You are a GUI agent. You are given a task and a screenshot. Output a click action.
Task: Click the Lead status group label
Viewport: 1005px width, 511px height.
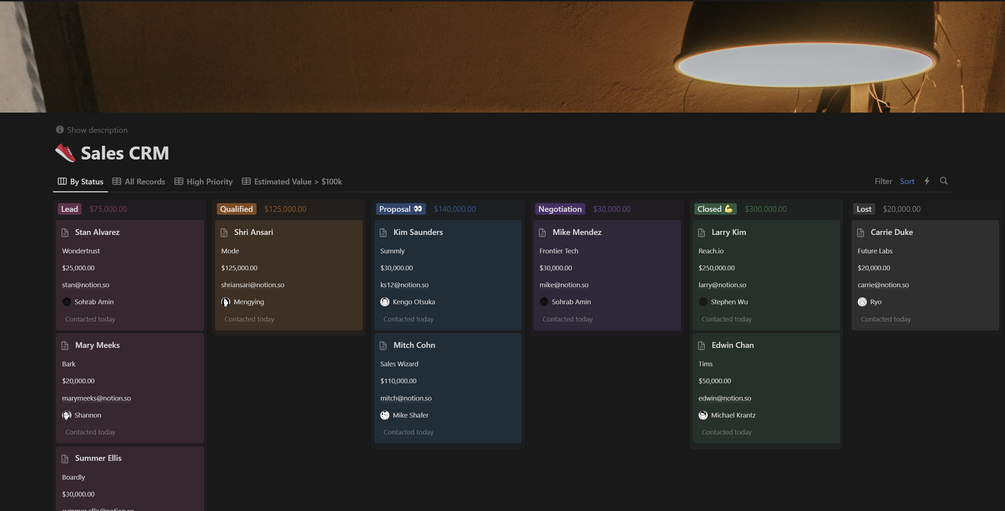coord(69,209)
